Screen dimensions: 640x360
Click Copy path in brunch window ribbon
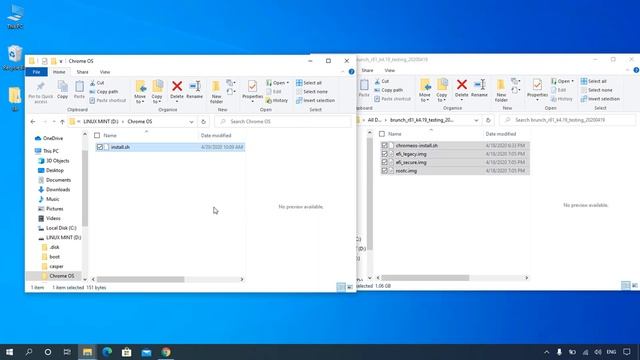pyautogui.click(x=389, y=90)
